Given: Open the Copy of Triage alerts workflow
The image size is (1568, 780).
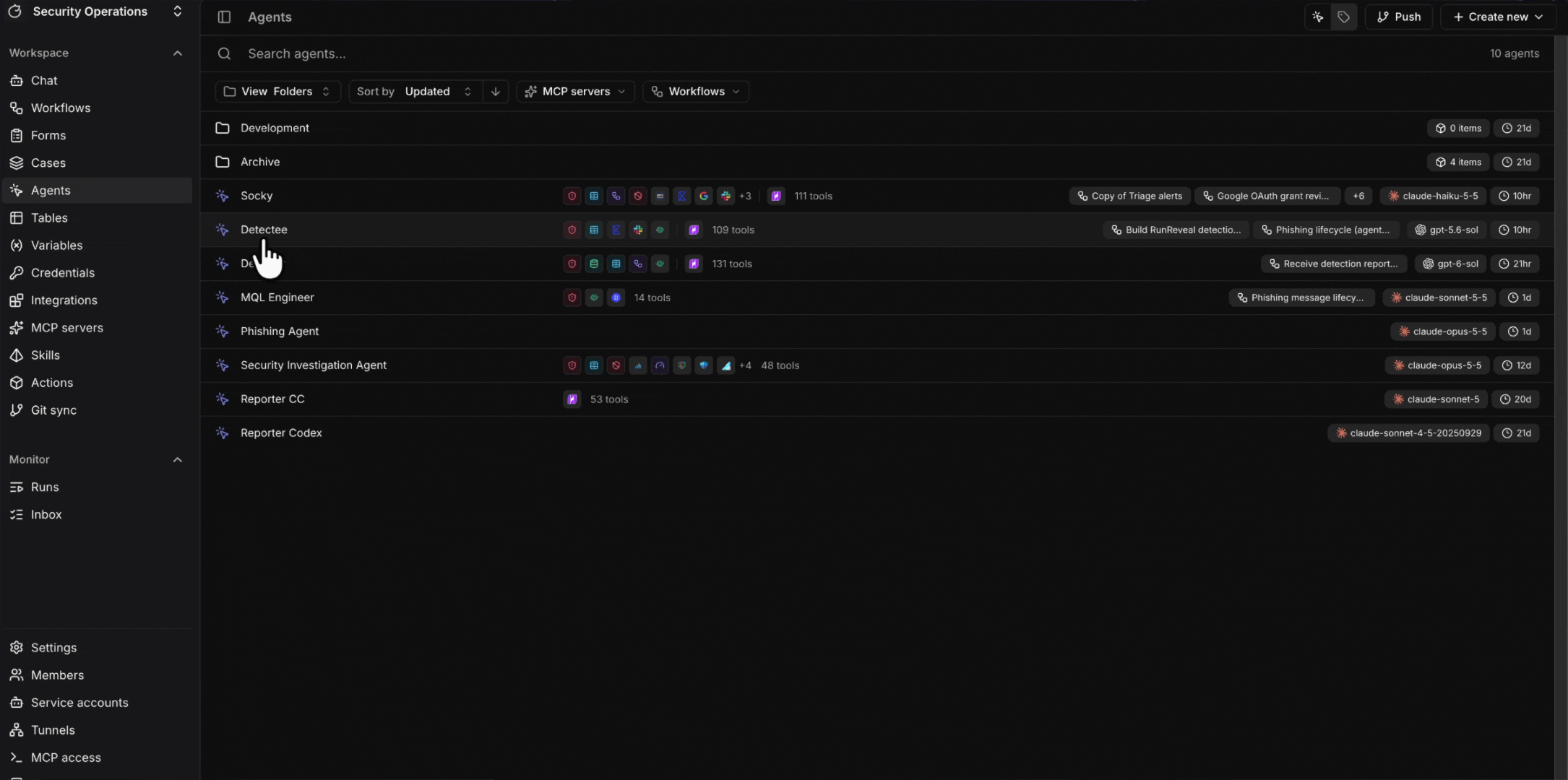Looking at the screenshot, I should coord(1129,196).
